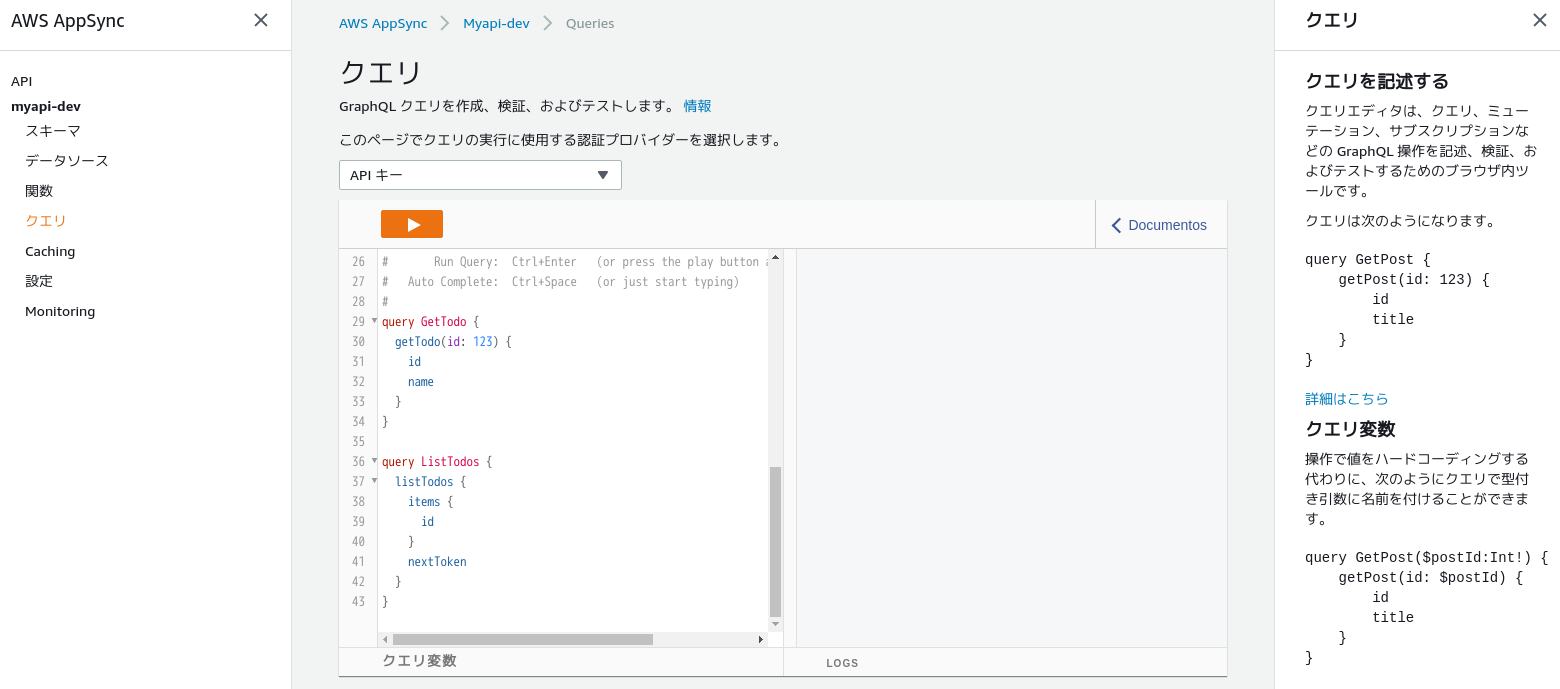Image resolution: width=1560 pixels, height=689 pixels.
Task: Click the Queries breadcrumb text
Action: tap(590, 23)
